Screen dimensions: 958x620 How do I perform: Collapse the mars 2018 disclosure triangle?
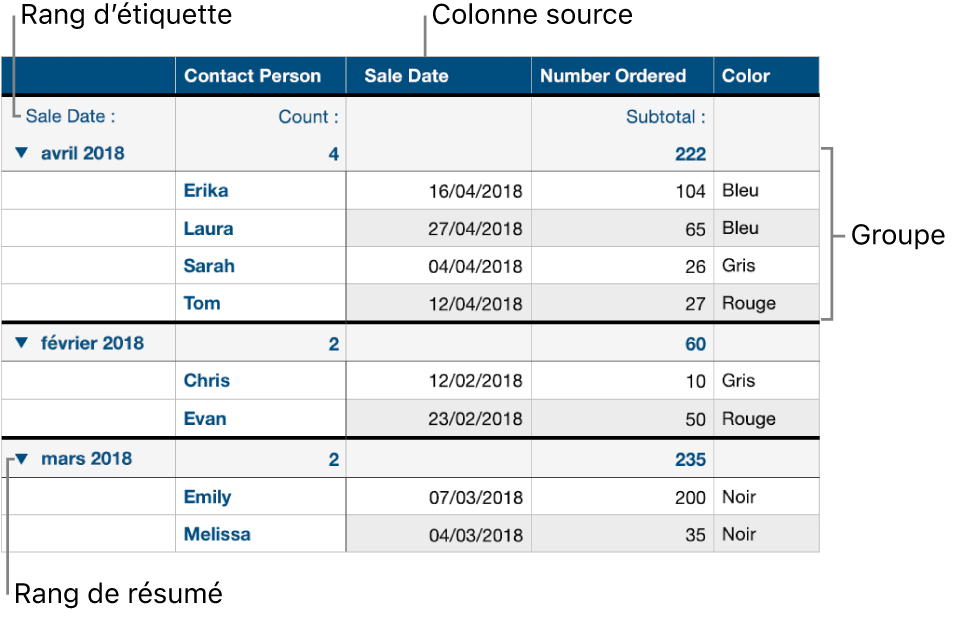[x=24, y=459]
